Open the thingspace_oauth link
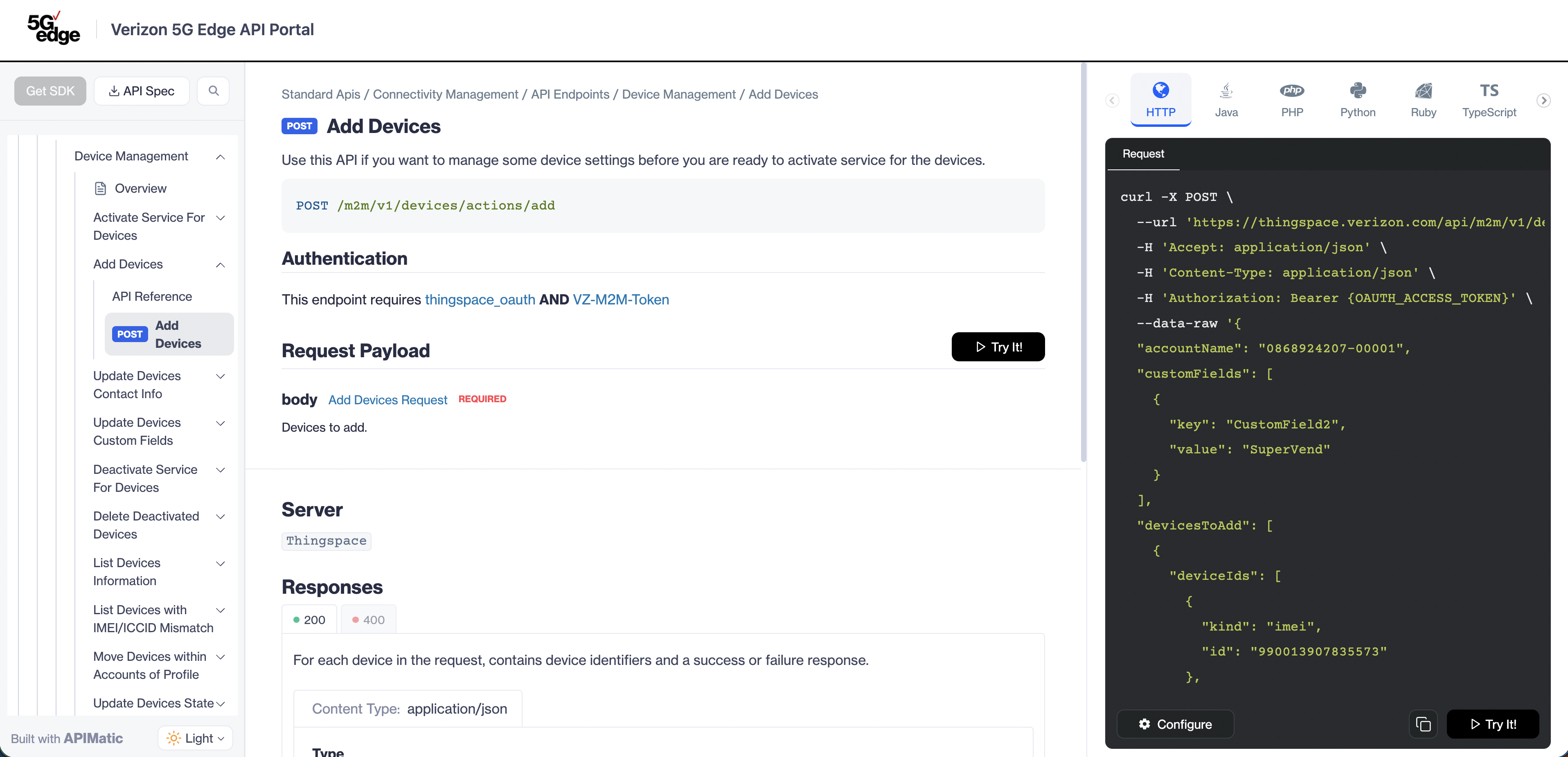This screenshot has height=757, width=1568. point(480,300)
